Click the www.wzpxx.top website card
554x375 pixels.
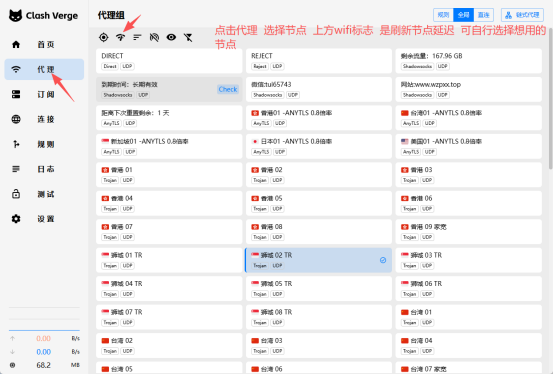[x=468, y=89]
